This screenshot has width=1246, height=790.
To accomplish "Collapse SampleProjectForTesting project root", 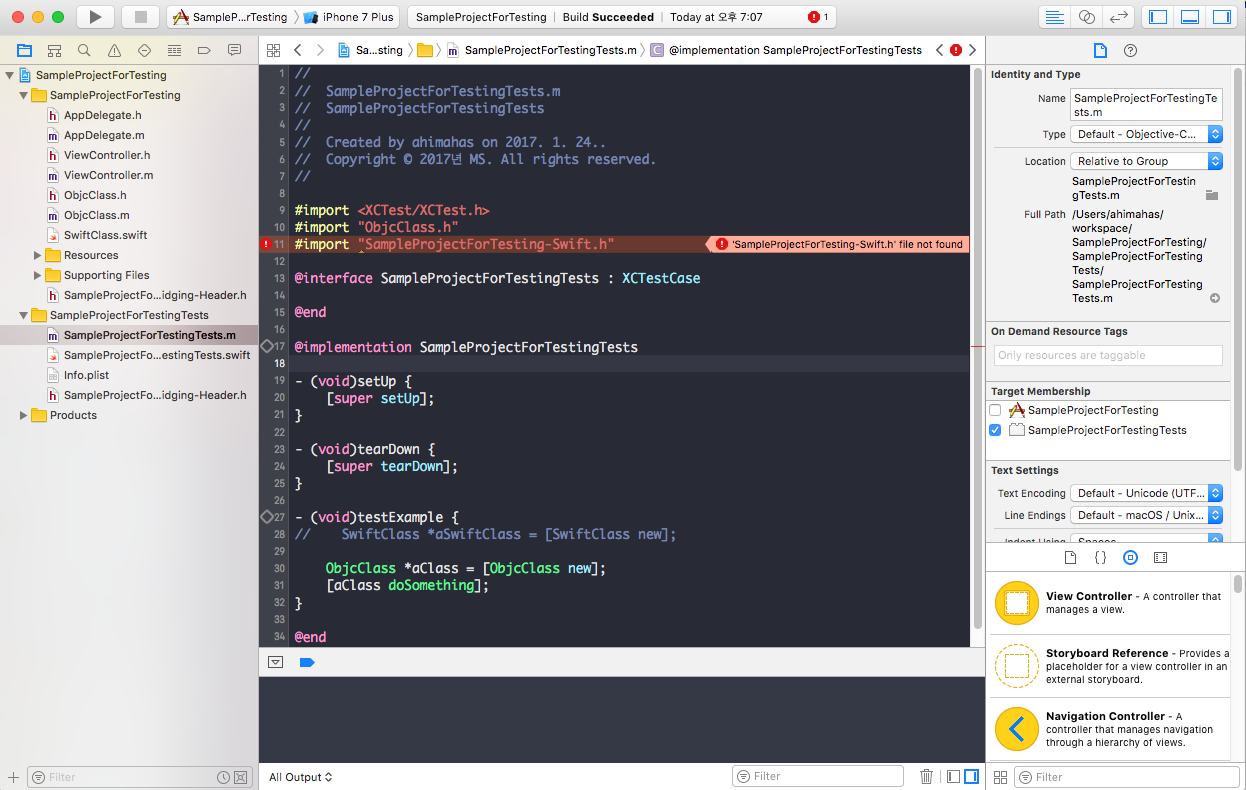I will tap(10, 75).
